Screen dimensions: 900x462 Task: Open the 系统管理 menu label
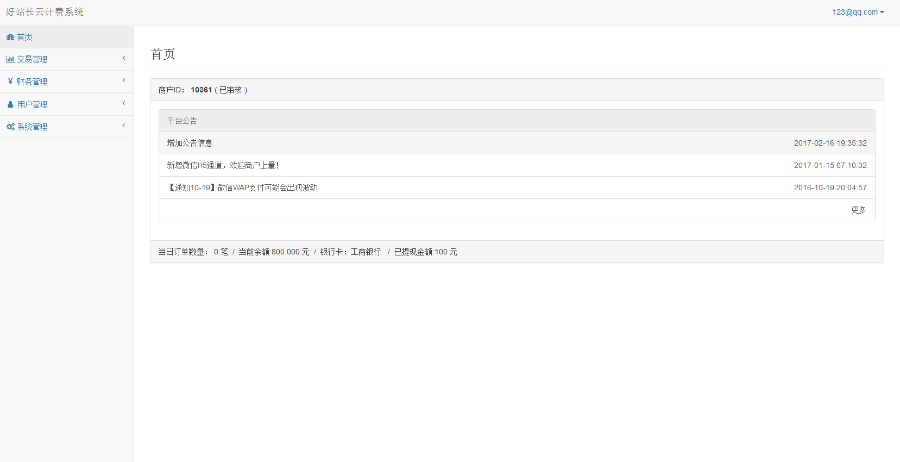point(32,127)
